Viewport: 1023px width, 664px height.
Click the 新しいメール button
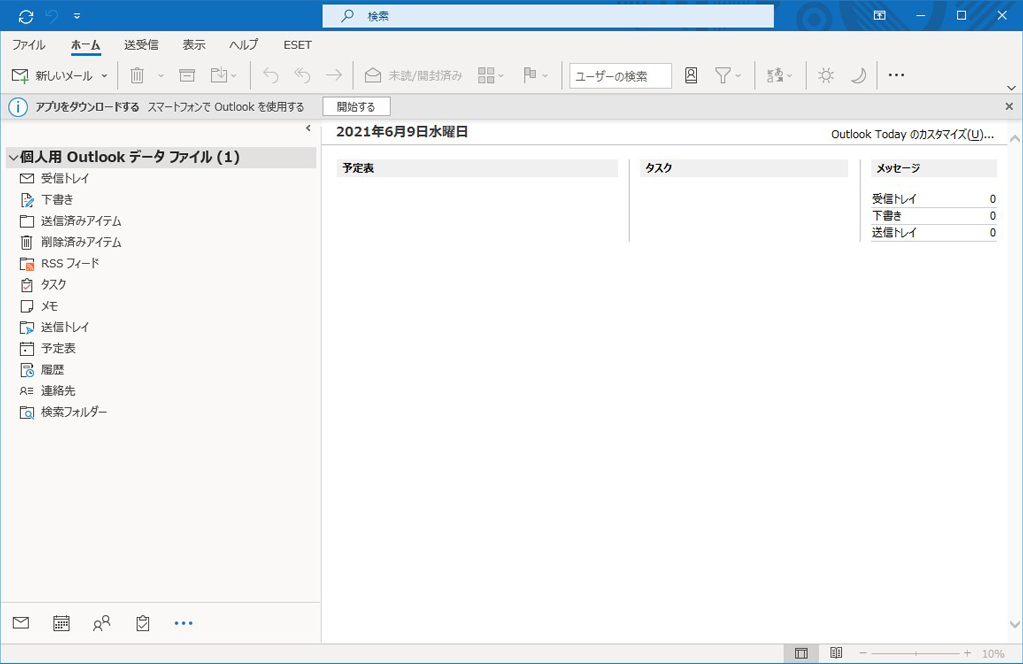52,76
